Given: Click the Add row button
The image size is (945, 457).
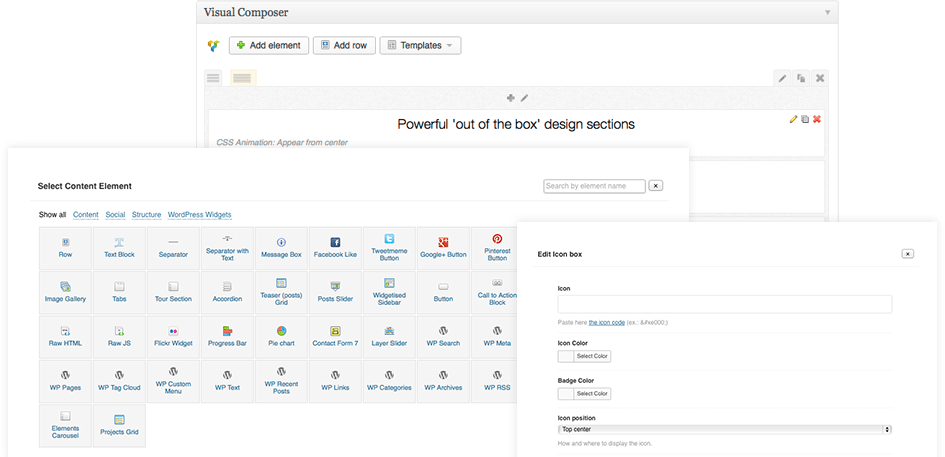Looking at the screenshot, I should click(344, 45).
